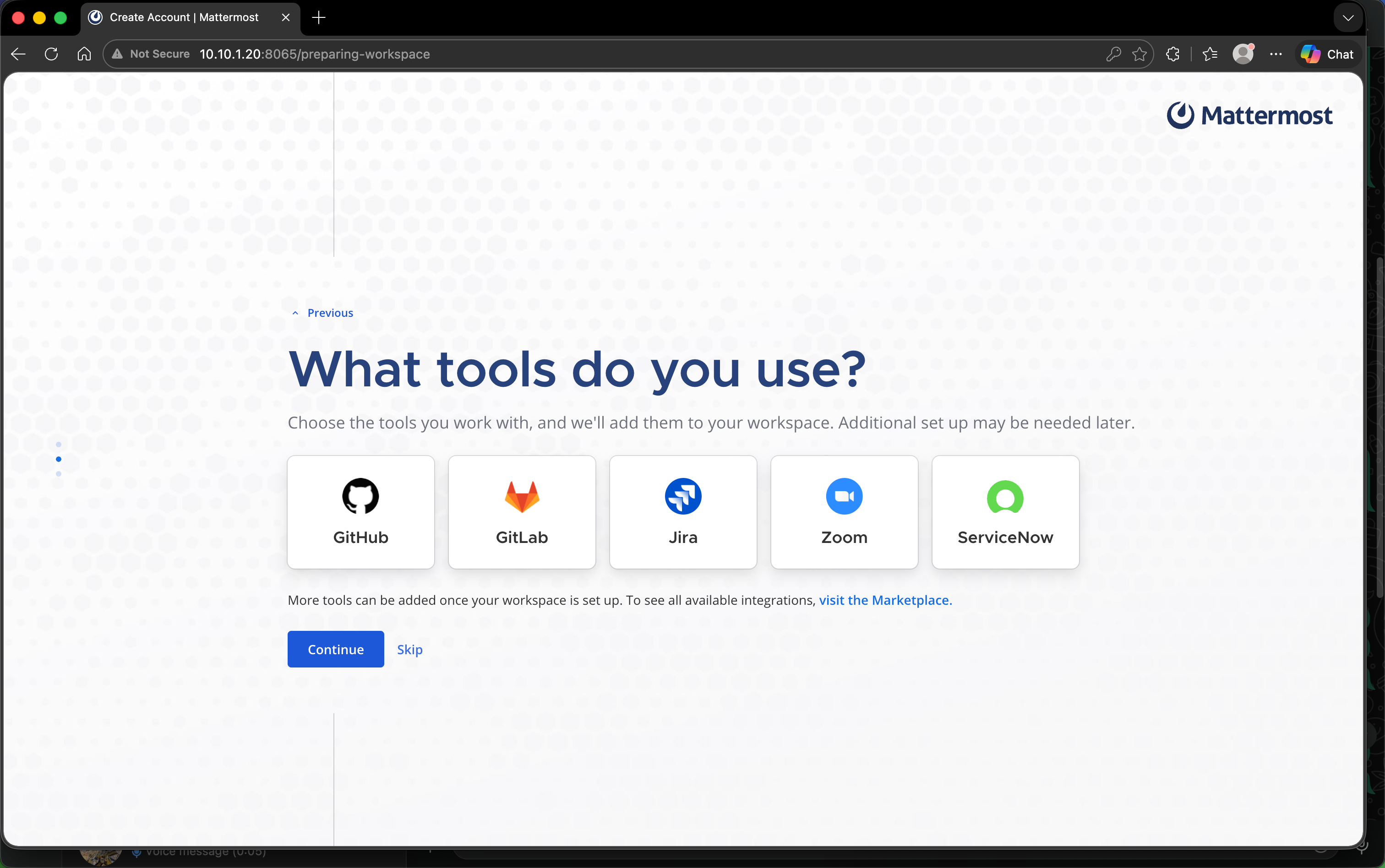Screen dimensions: 1385x868
Task: Open the Copilot Chat button
Action: pyautogui.click(x=1328, y=54)
